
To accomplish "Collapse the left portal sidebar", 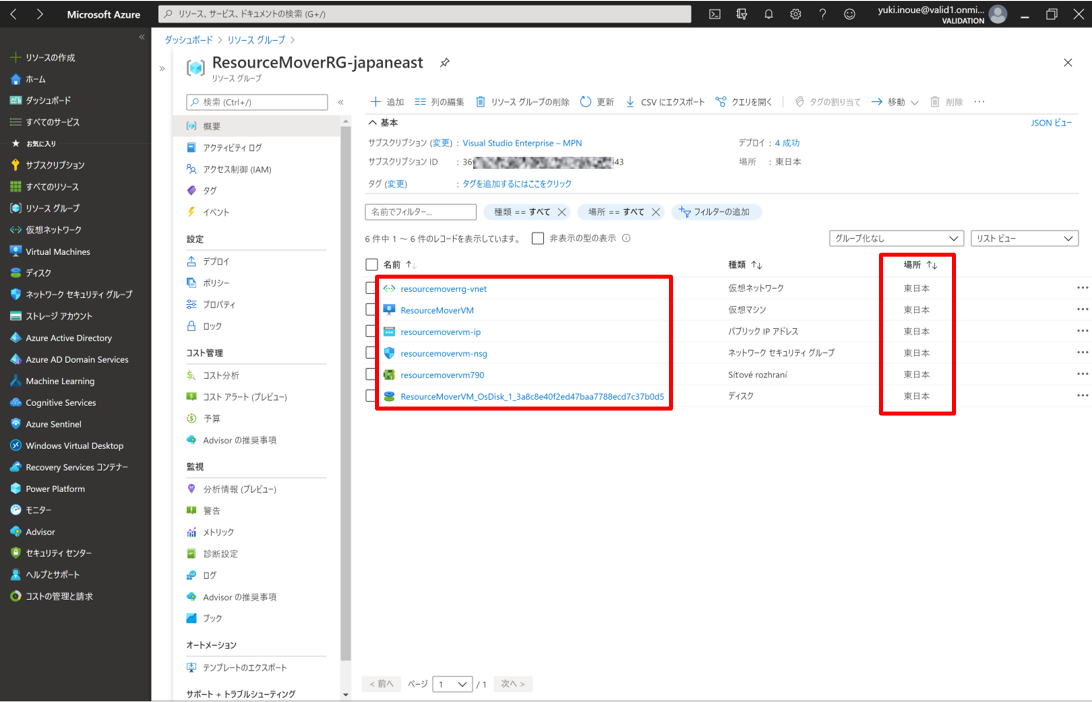I will tap(141, 37).
